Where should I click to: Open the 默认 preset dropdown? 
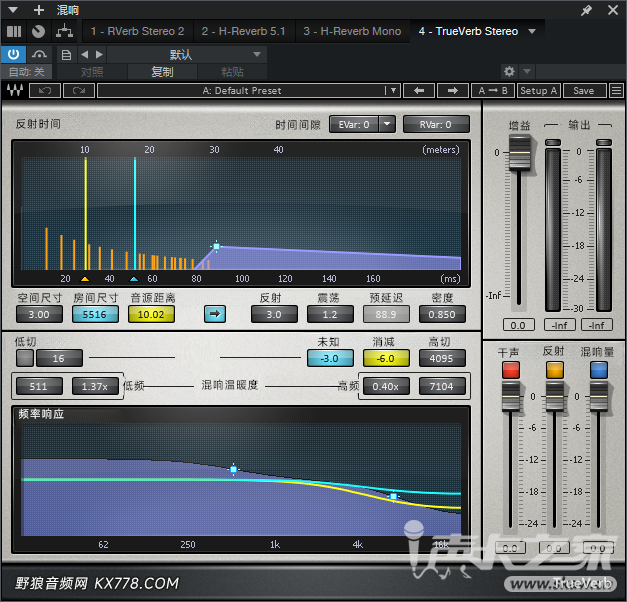tap(187, 54)
